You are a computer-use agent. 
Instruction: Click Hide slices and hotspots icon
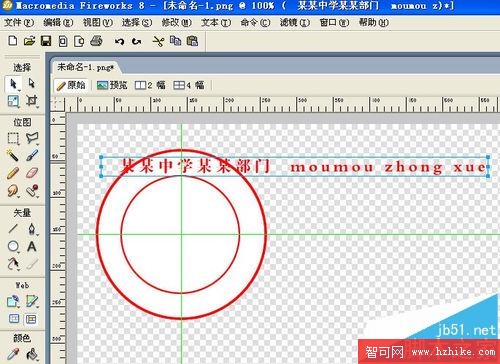(14, 319)
